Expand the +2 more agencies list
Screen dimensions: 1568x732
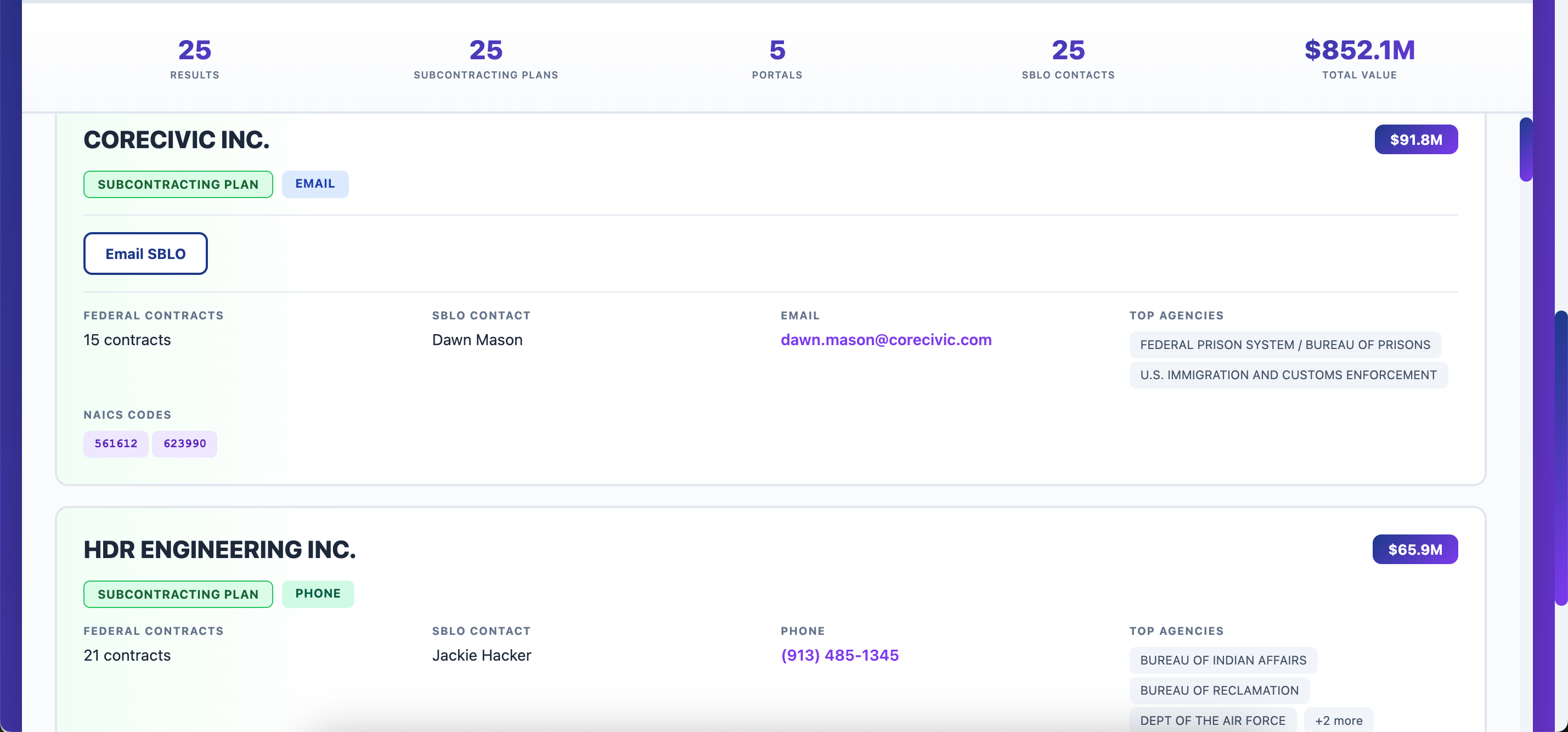click(x=1338, y=719)
